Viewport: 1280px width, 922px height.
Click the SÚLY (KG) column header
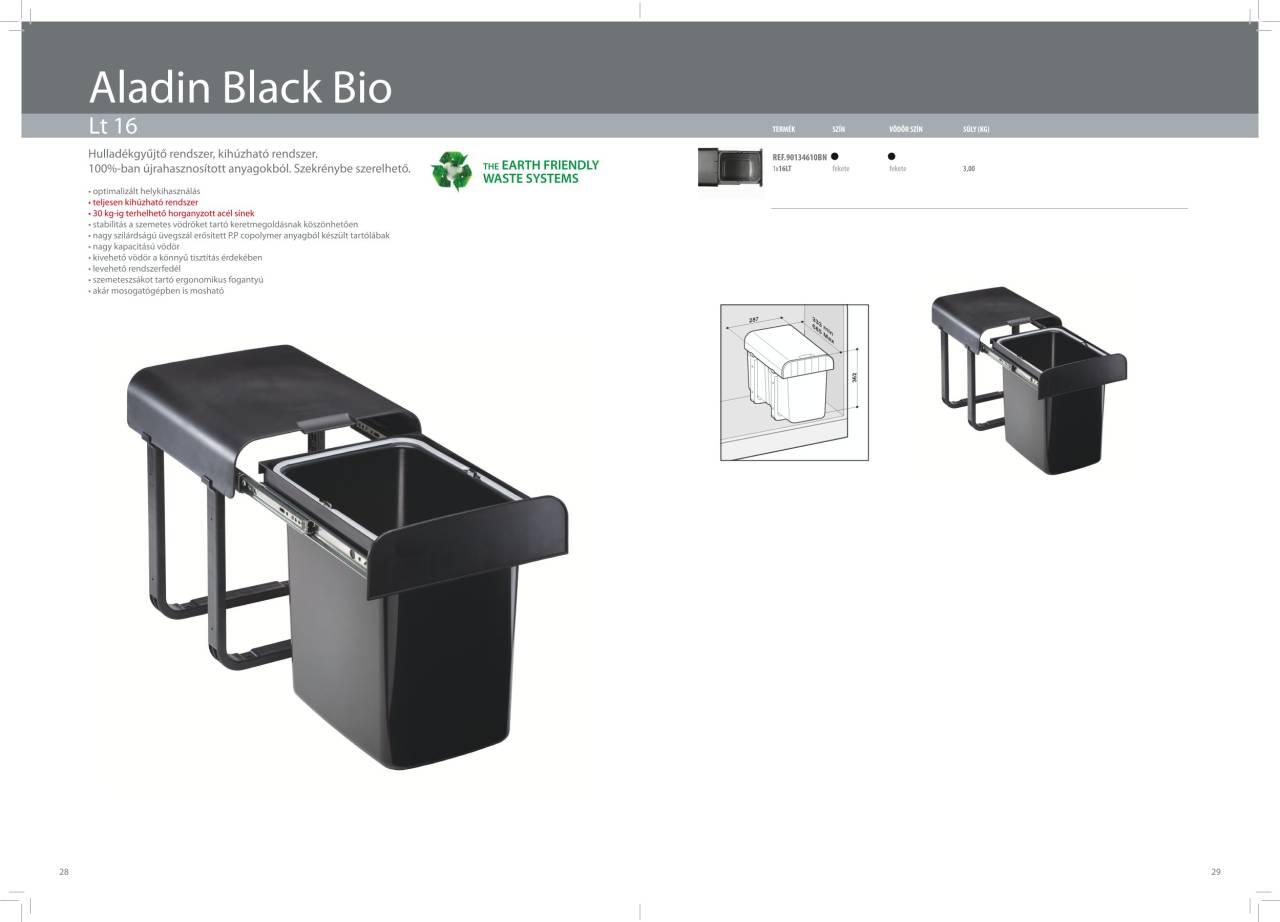(976, 130)
